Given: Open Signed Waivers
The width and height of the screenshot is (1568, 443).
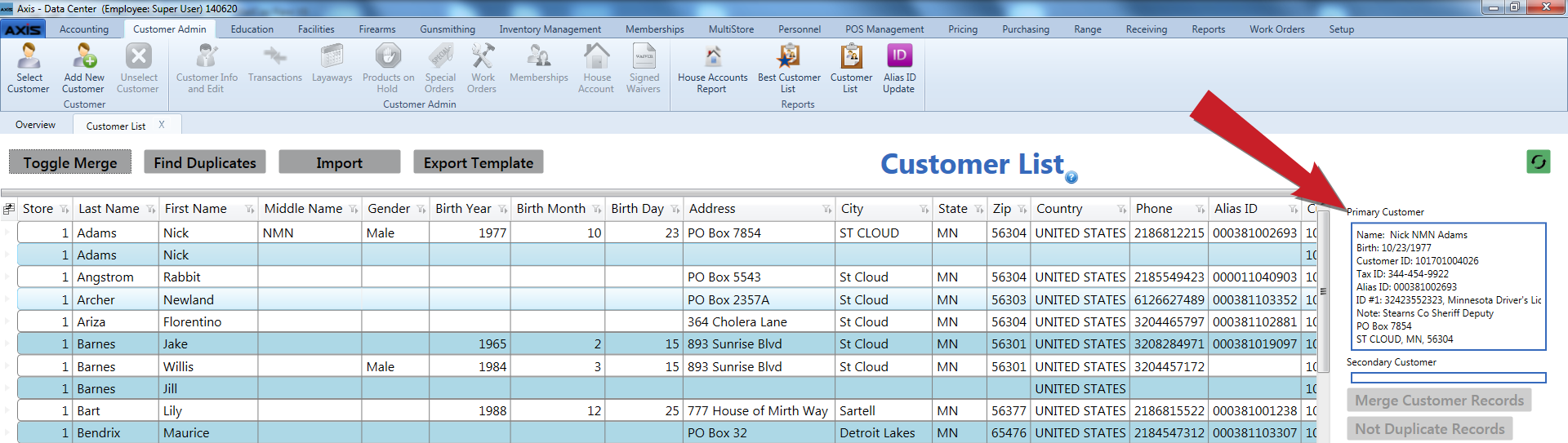Looking at the screenshot, I should tap(644, 68).
